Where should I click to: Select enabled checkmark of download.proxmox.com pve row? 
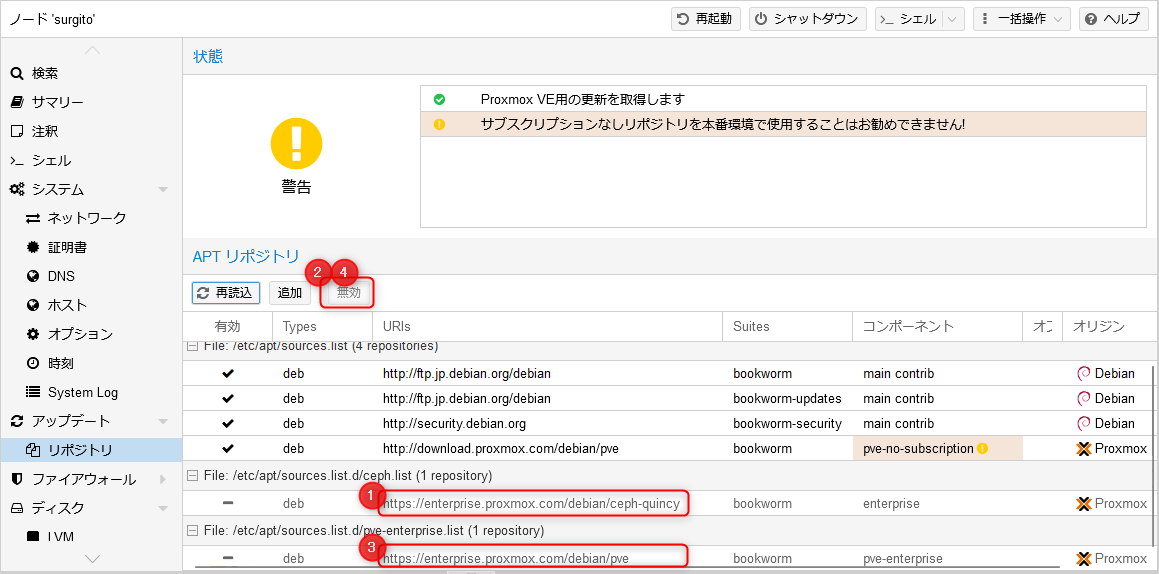coord(228,449)
